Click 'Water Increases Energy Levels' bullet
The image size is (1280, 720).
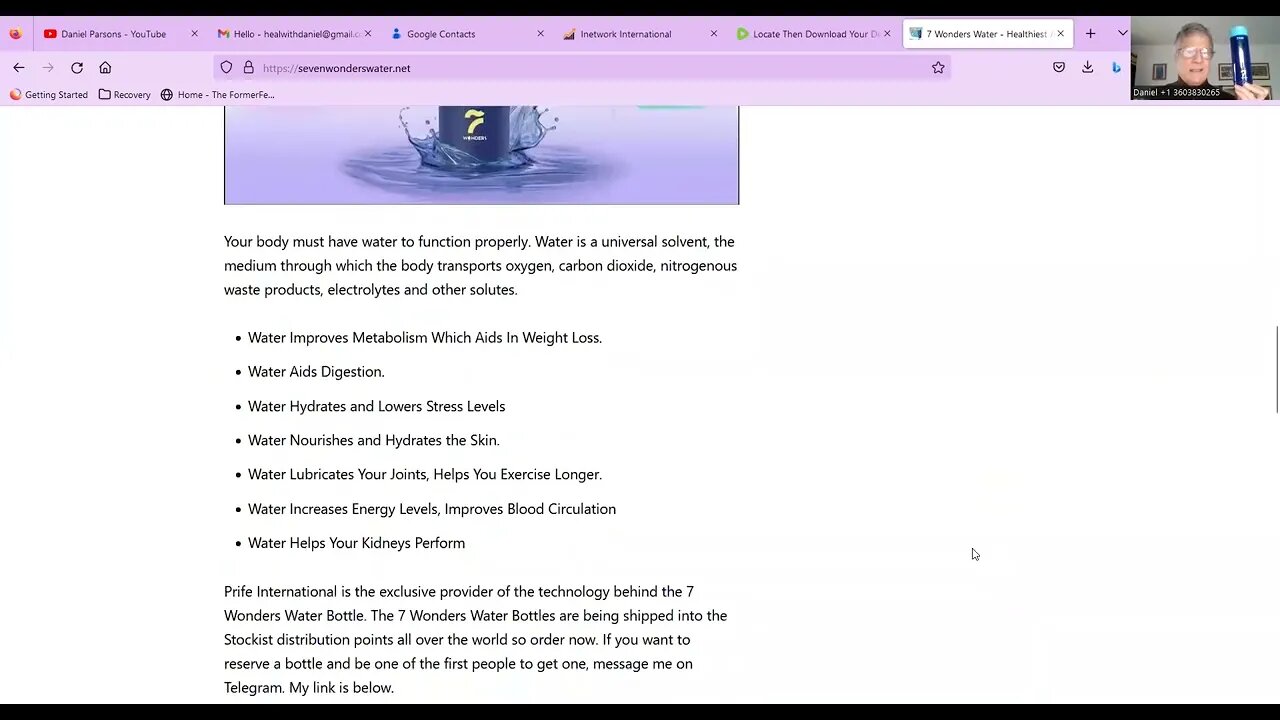coord(432,509)
